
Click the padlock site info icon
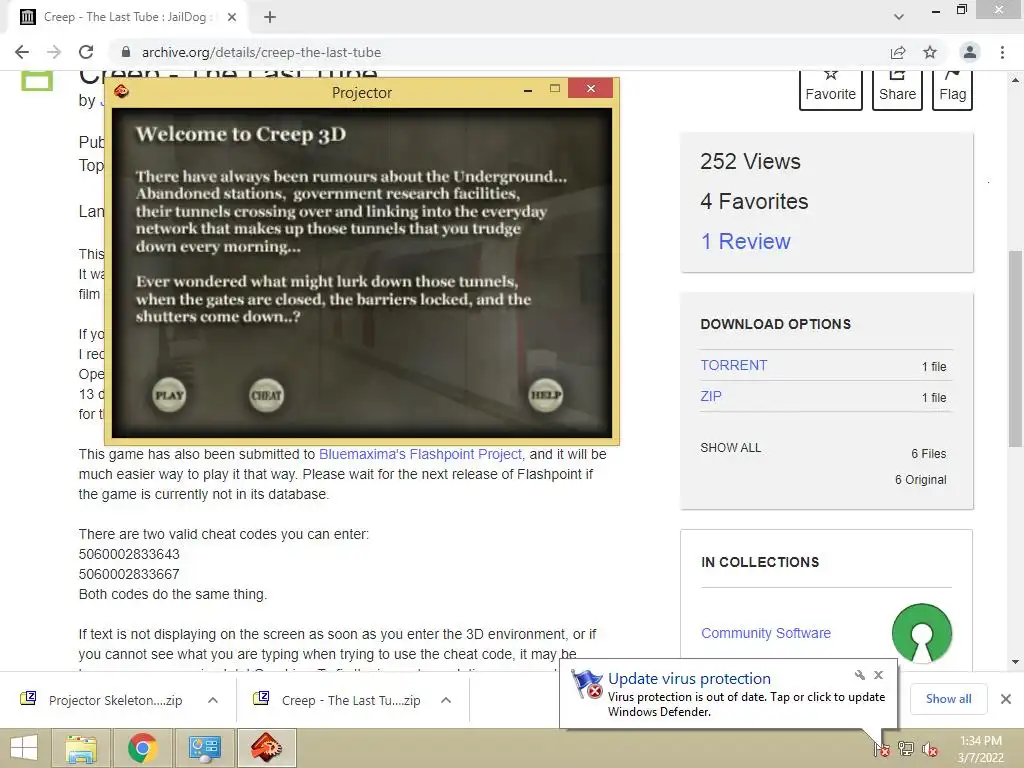(127, 52)
